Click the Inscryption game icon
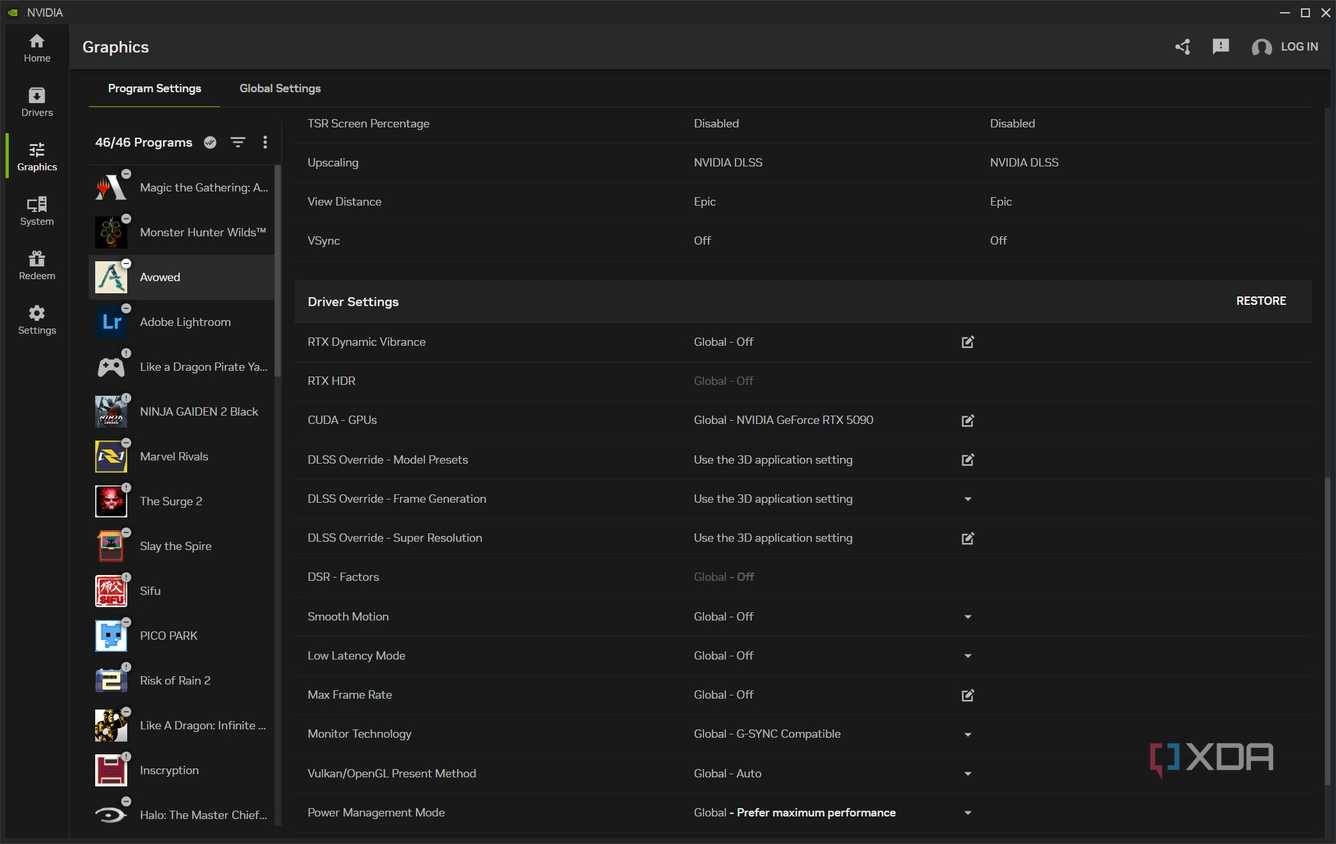Viewport: 1336px width, 844px height. click(x=111, y=770)
